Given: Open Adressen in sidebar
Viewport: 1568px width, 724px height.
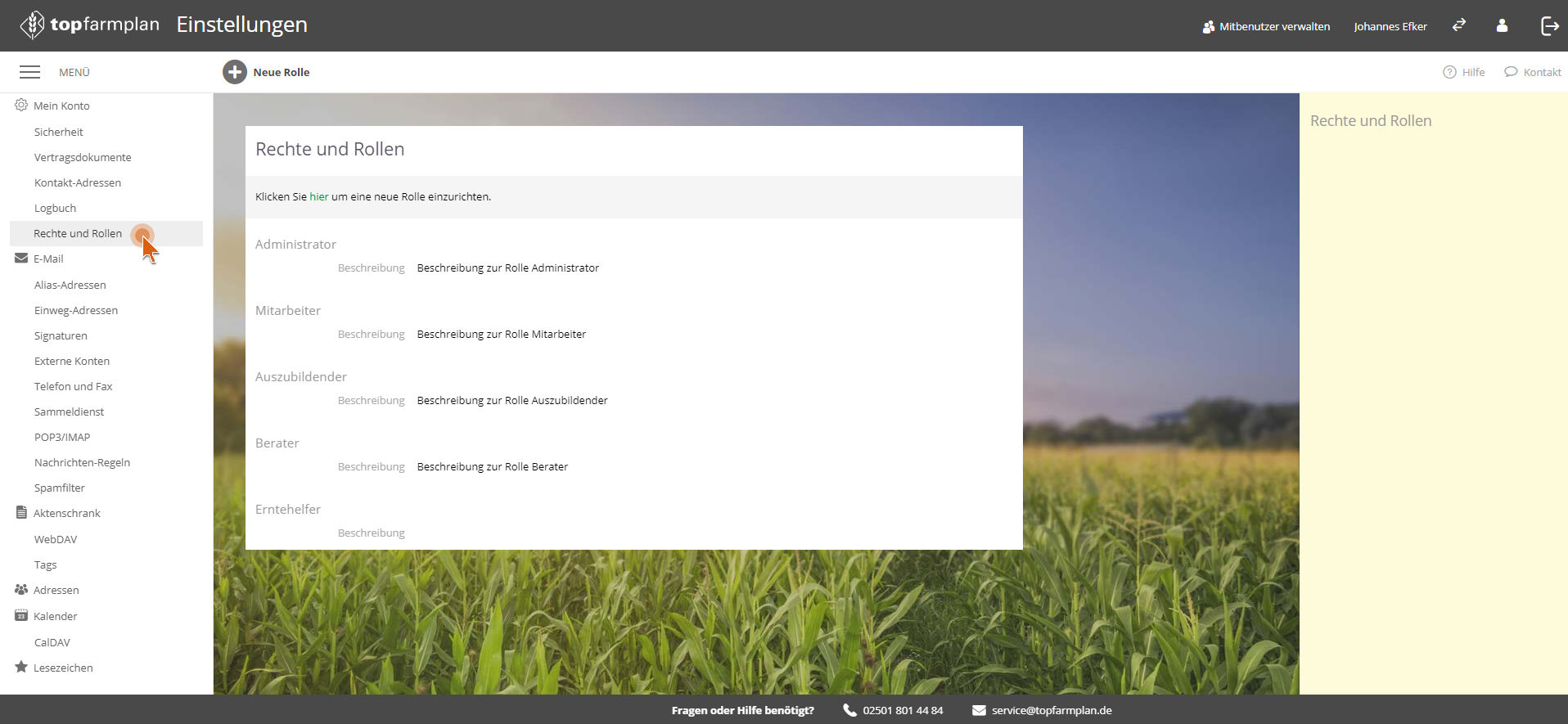Looking at the screenshot, I should tap(56, 590).
